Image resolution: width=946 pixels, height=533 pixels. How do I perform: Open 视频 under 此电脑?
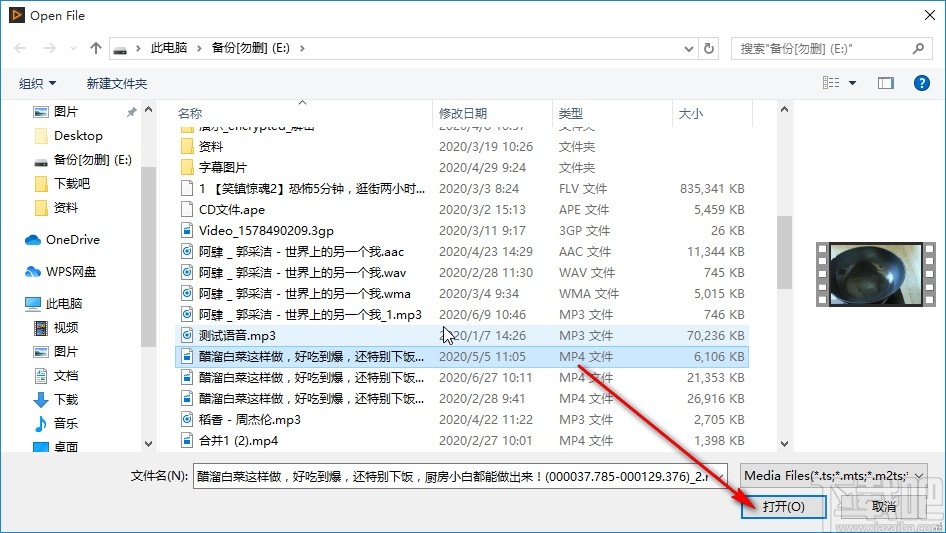point(66,328)
